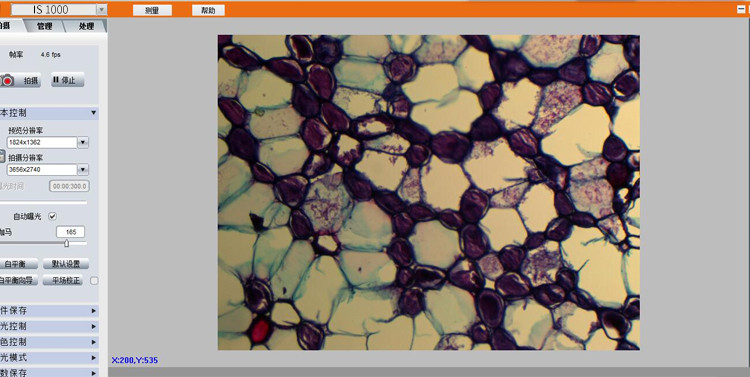The height and width of the screenshot is (377, 750).
Task: Open the IS 1000 camera model dropdown
Action: [x=101, y=10]
